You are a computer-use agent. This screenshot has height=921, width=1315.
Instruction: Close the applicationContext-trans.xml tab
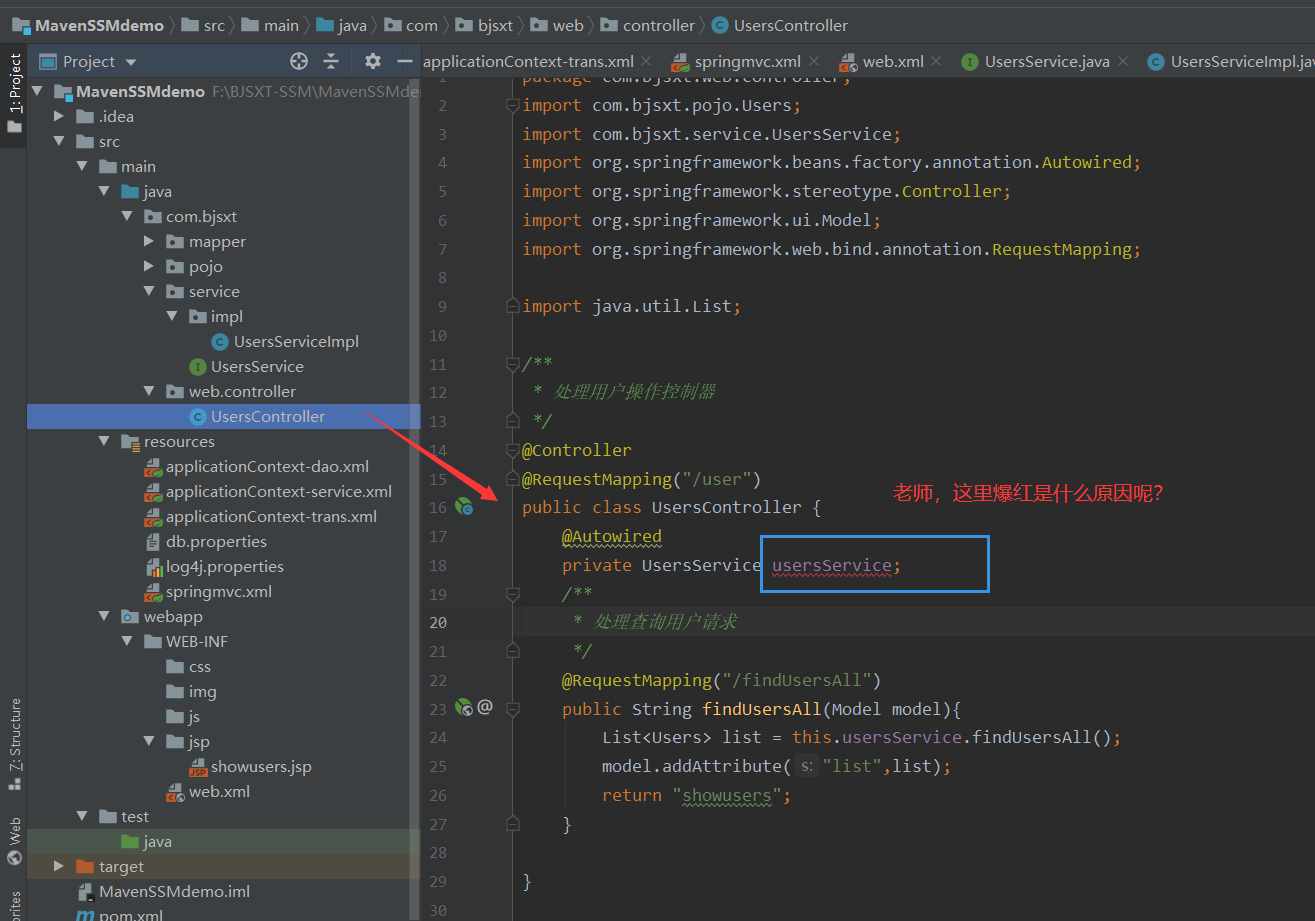click(x=646, y=61)
